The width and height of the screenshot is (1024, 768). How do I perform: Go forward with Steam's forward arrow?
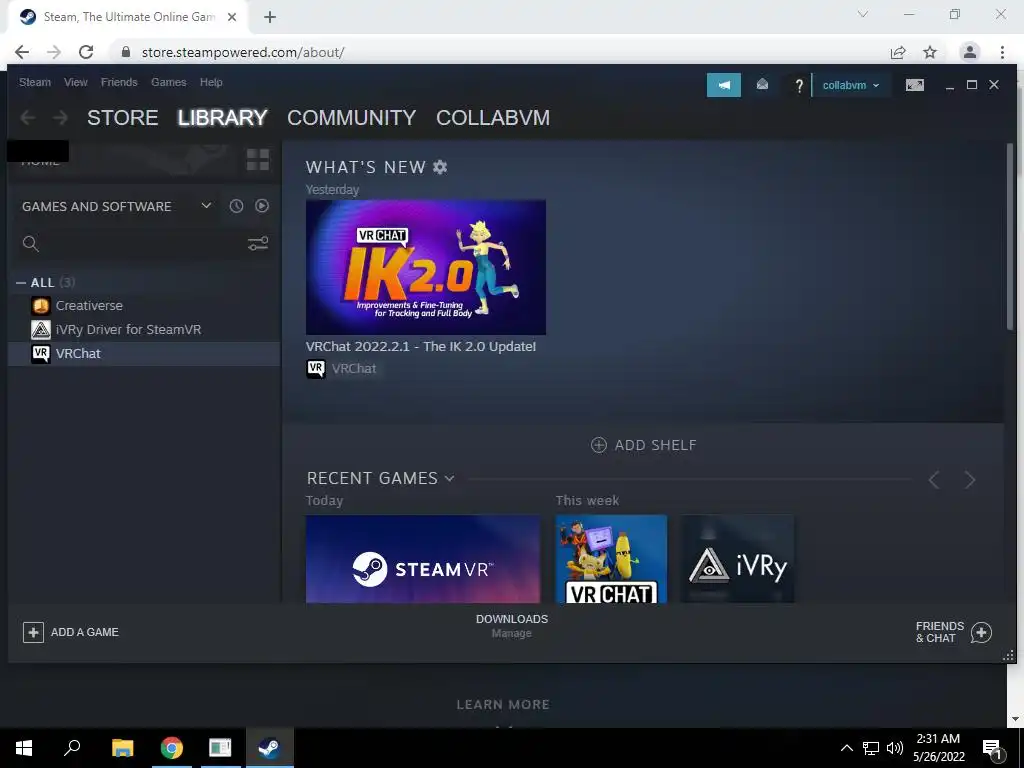point(60,118)
